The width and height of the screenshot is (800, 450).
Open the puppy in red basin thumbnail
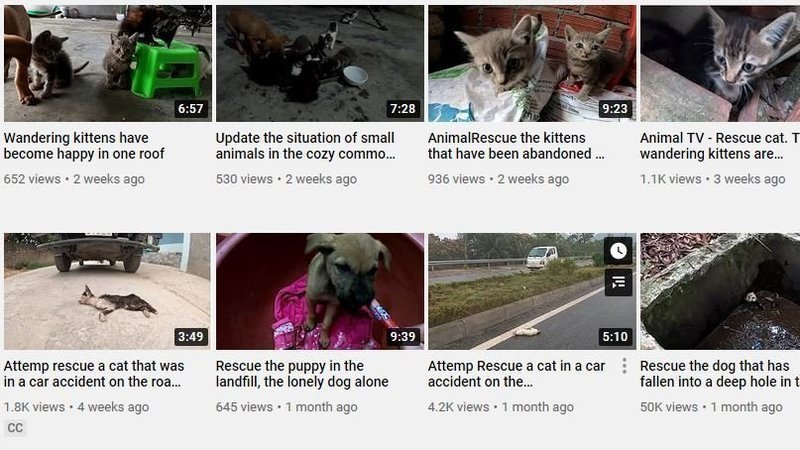point(320,291)
